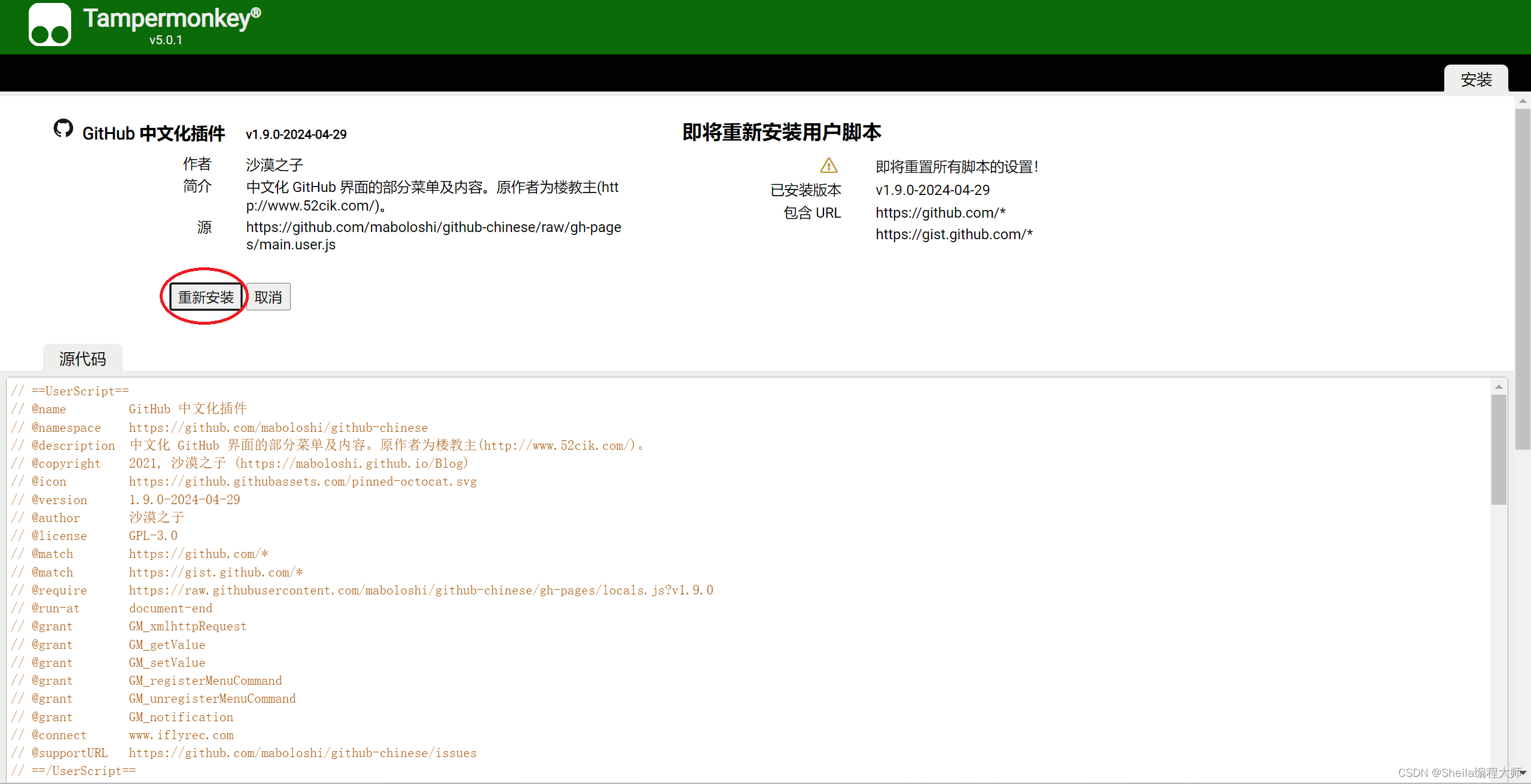Click the GitHub octocat script icon

(63, 129)
